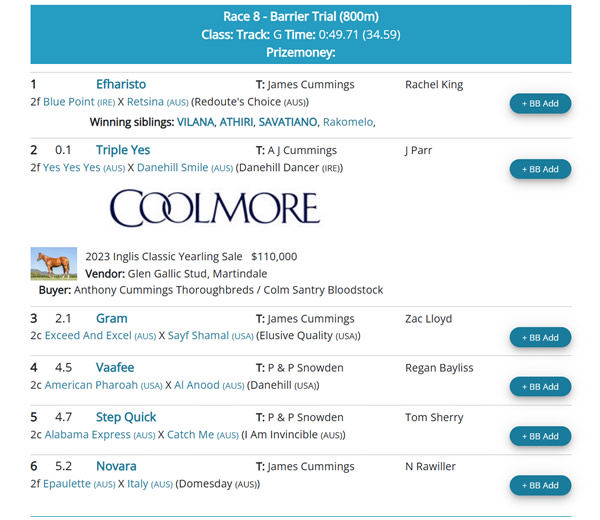This screenshot has height=520, width=600.
Task: Click BB Add button for Novara
Action: pos(540,485)
